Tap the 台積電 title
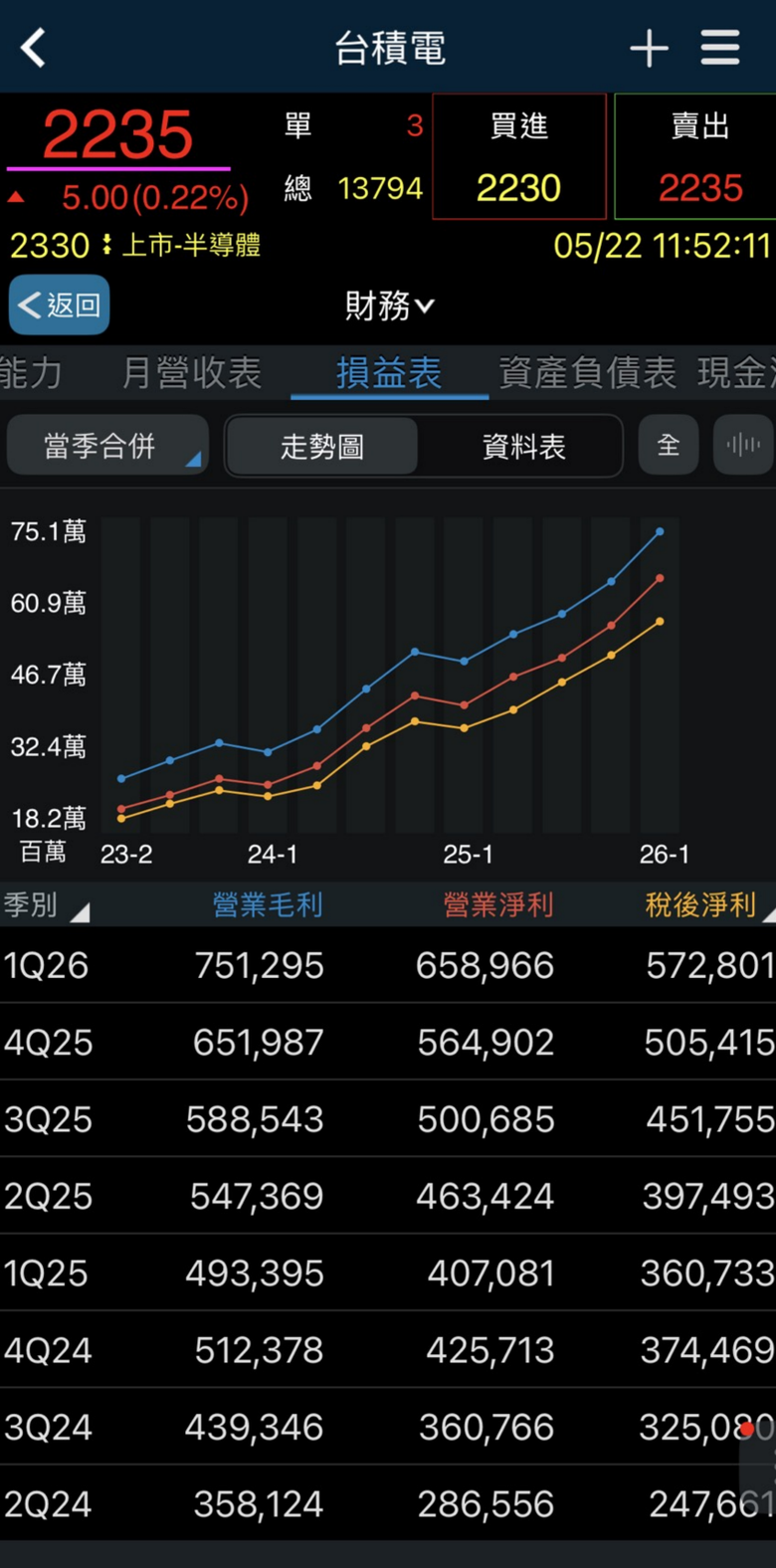Viewport: 776px width, 1568px height. click(x=390, y=48)
